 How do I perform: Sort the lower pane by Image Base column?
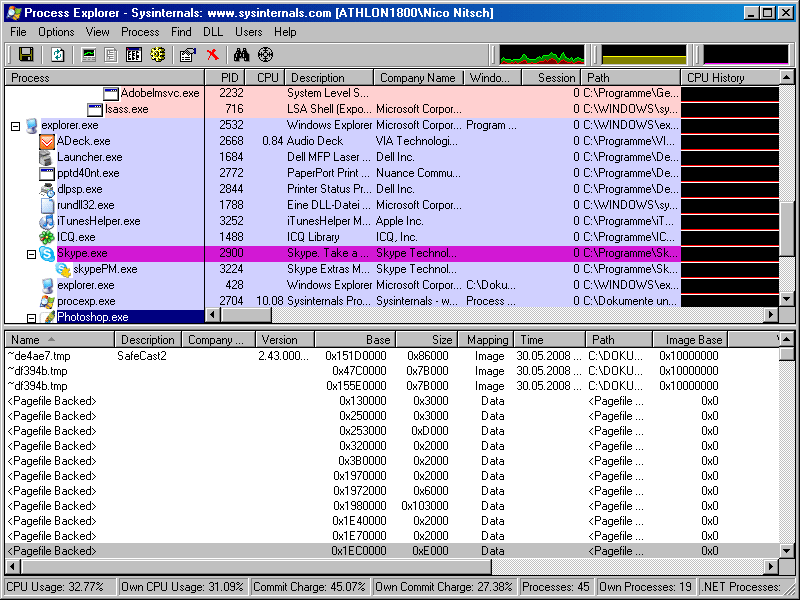click(690, 340)
